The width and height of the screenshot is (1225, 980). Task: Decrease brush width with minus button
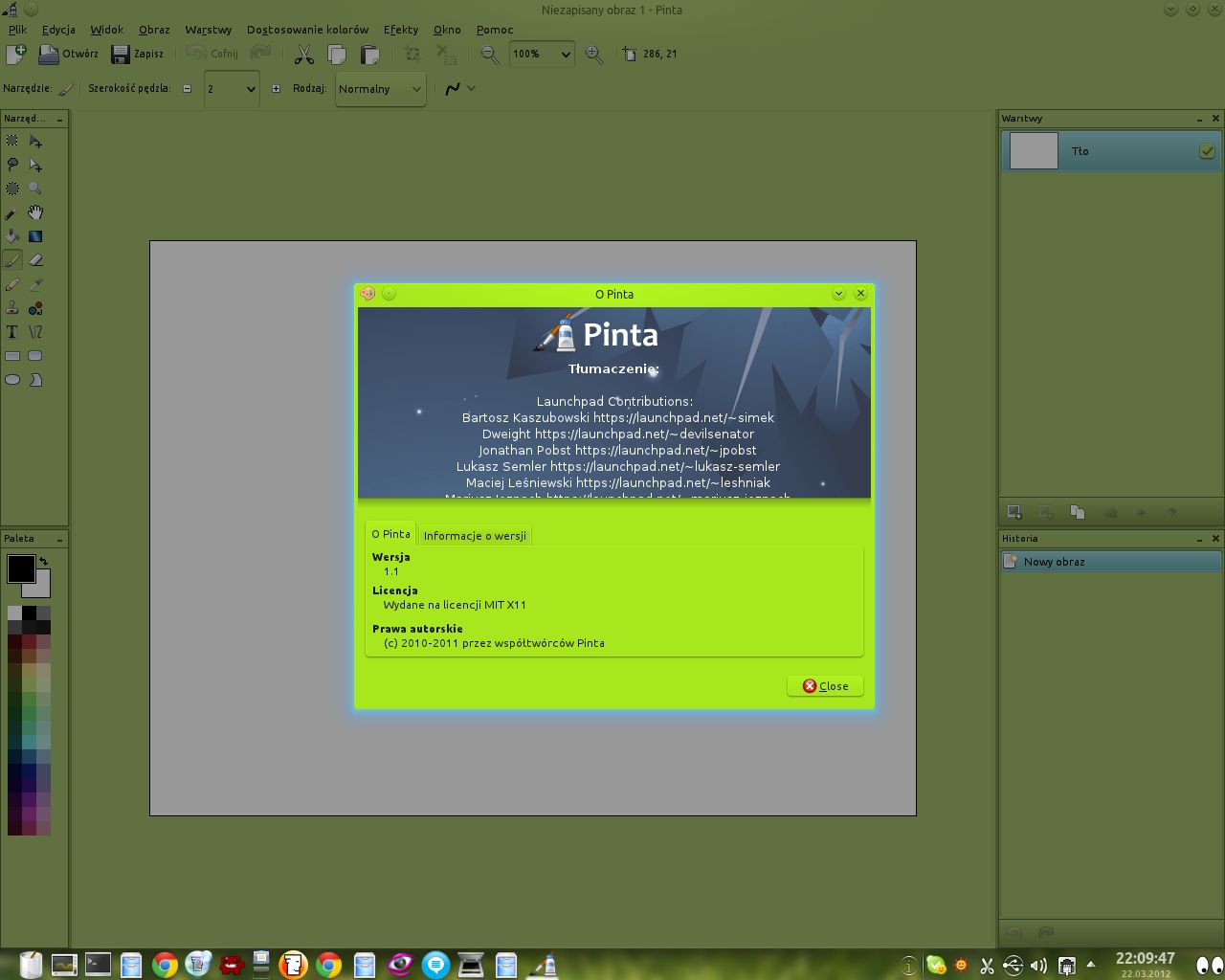tap(187, 89)
